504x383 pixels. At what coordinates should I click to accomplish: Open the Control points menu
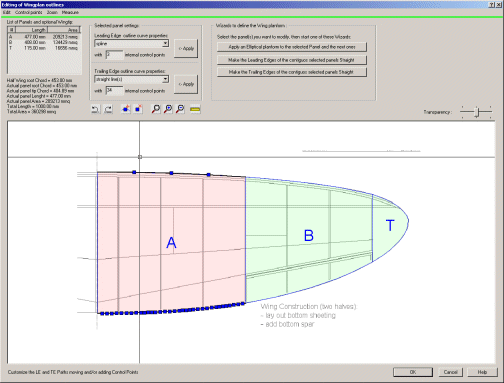[29, 12]
